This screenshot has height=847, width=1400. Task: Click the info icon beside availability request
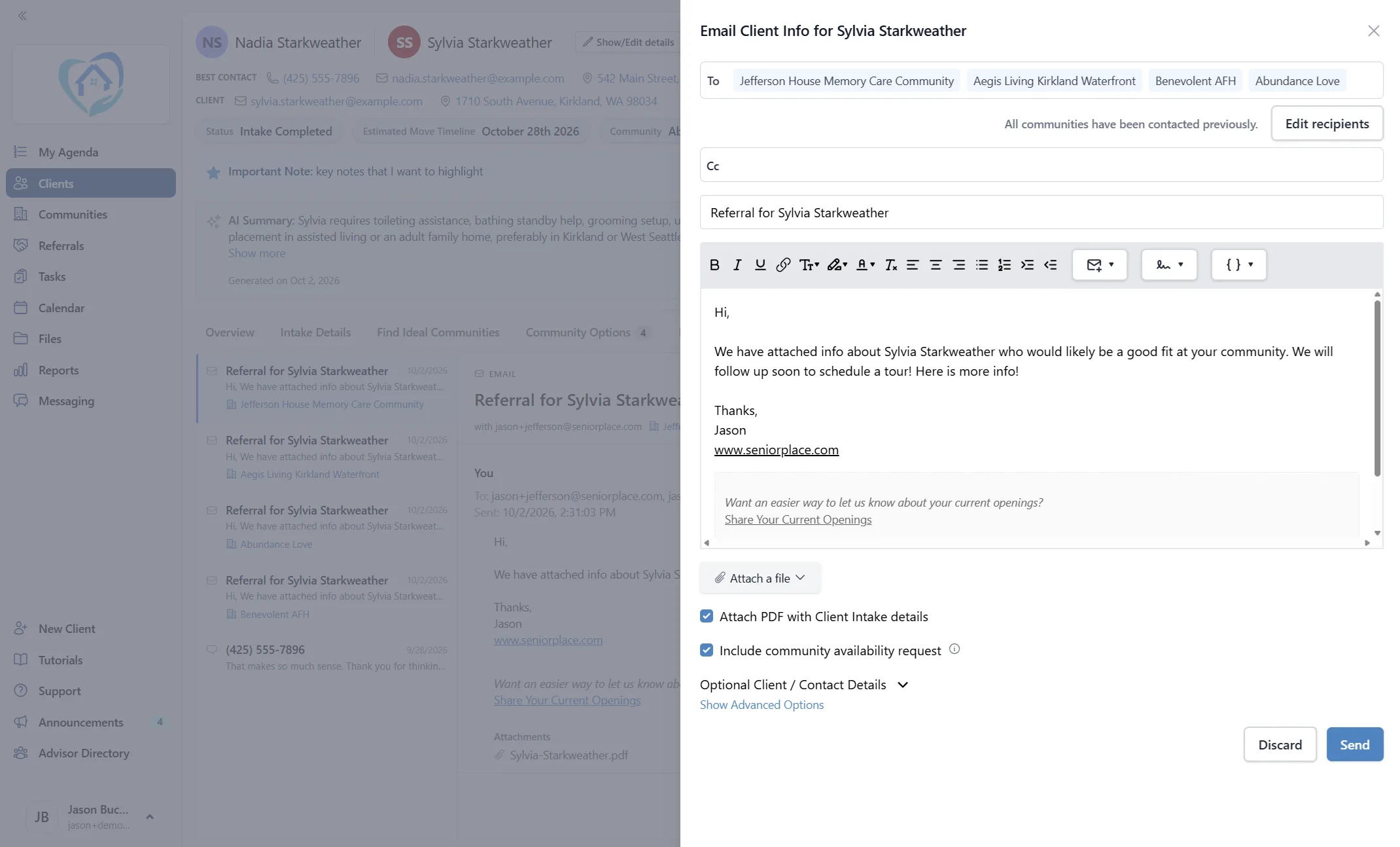coord(954,649)
